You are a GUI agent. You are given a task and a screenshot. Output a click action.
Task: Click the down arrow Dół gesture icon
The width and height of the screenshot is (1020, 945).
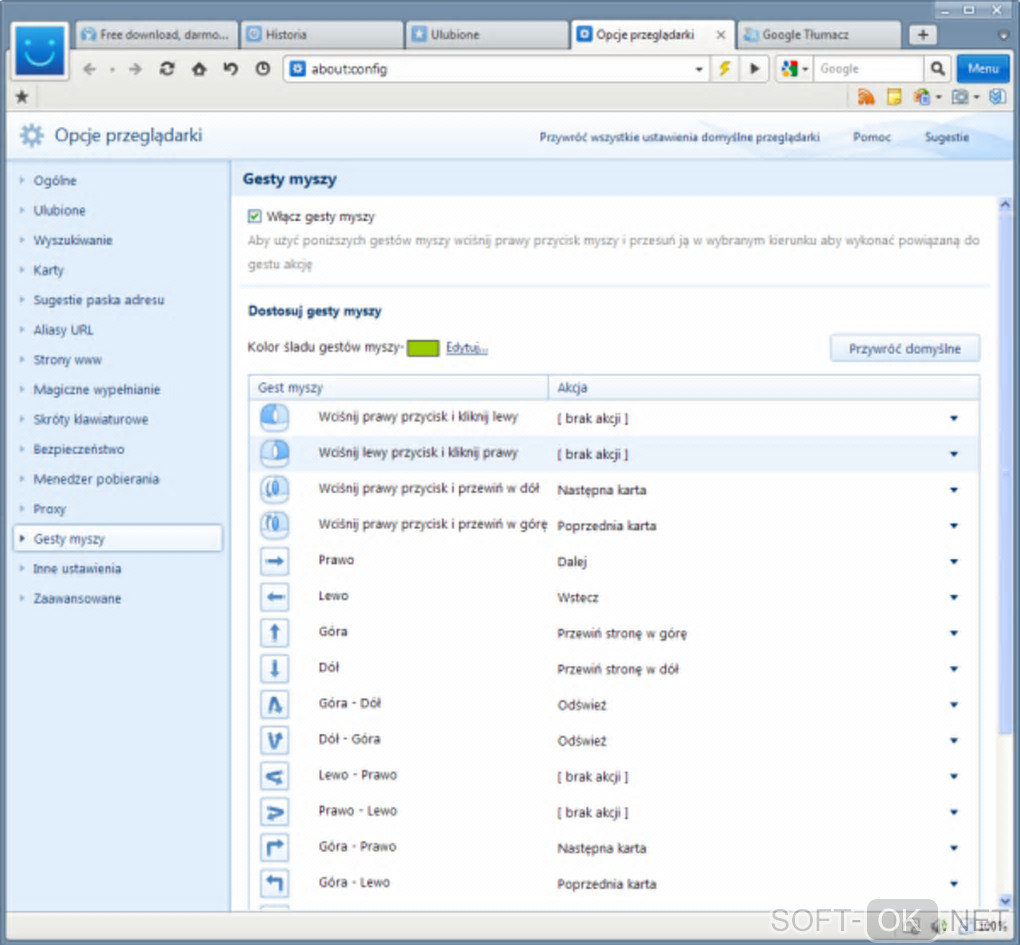[275, 668]
